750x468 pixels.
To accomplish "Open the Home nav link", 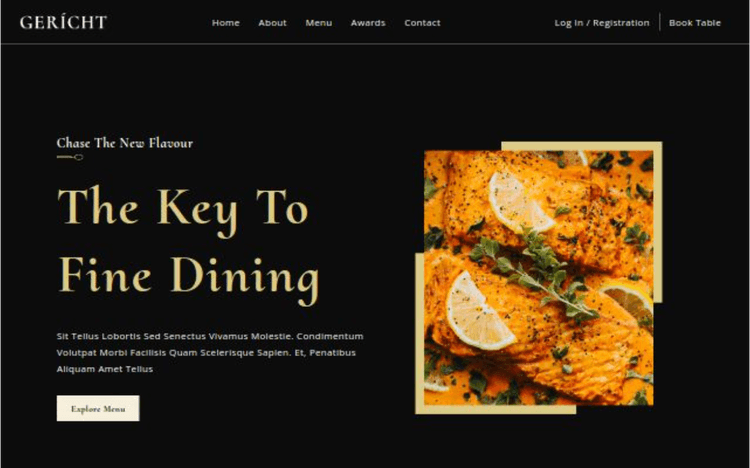I will tap(226, 22).
